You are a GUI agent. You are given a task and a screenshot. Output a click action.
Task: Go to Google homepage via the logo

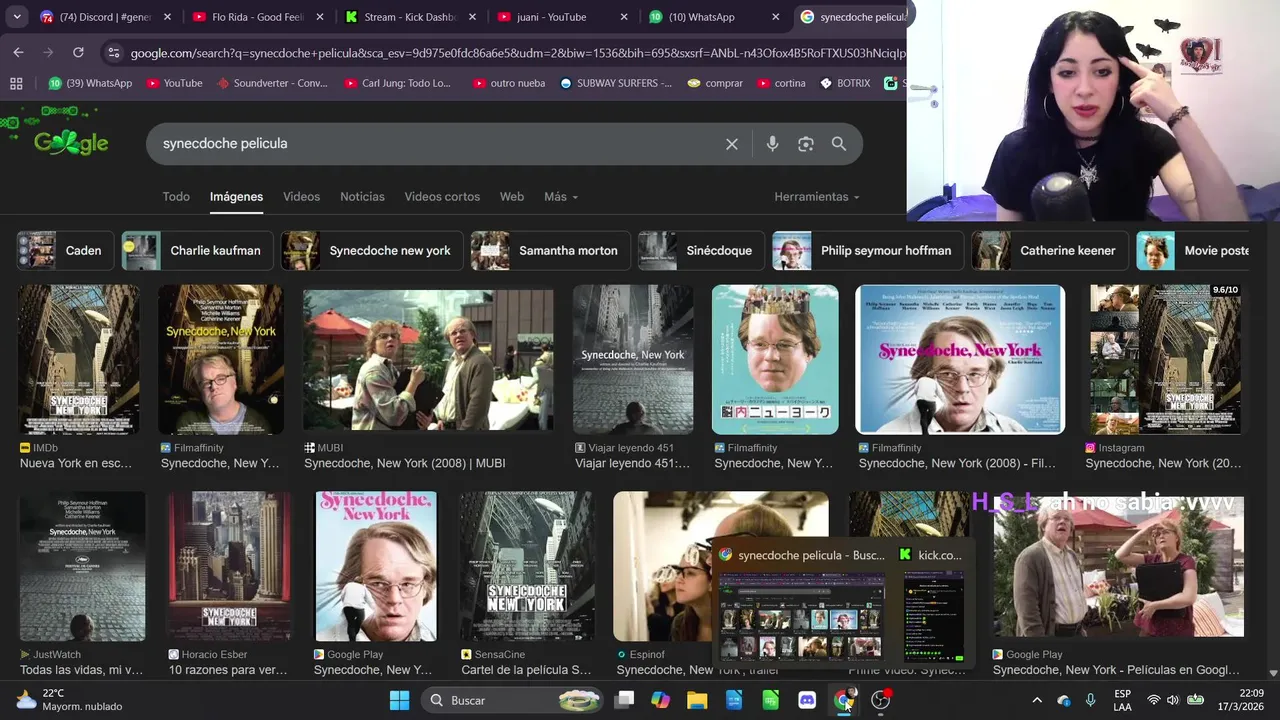coord(70,143)
